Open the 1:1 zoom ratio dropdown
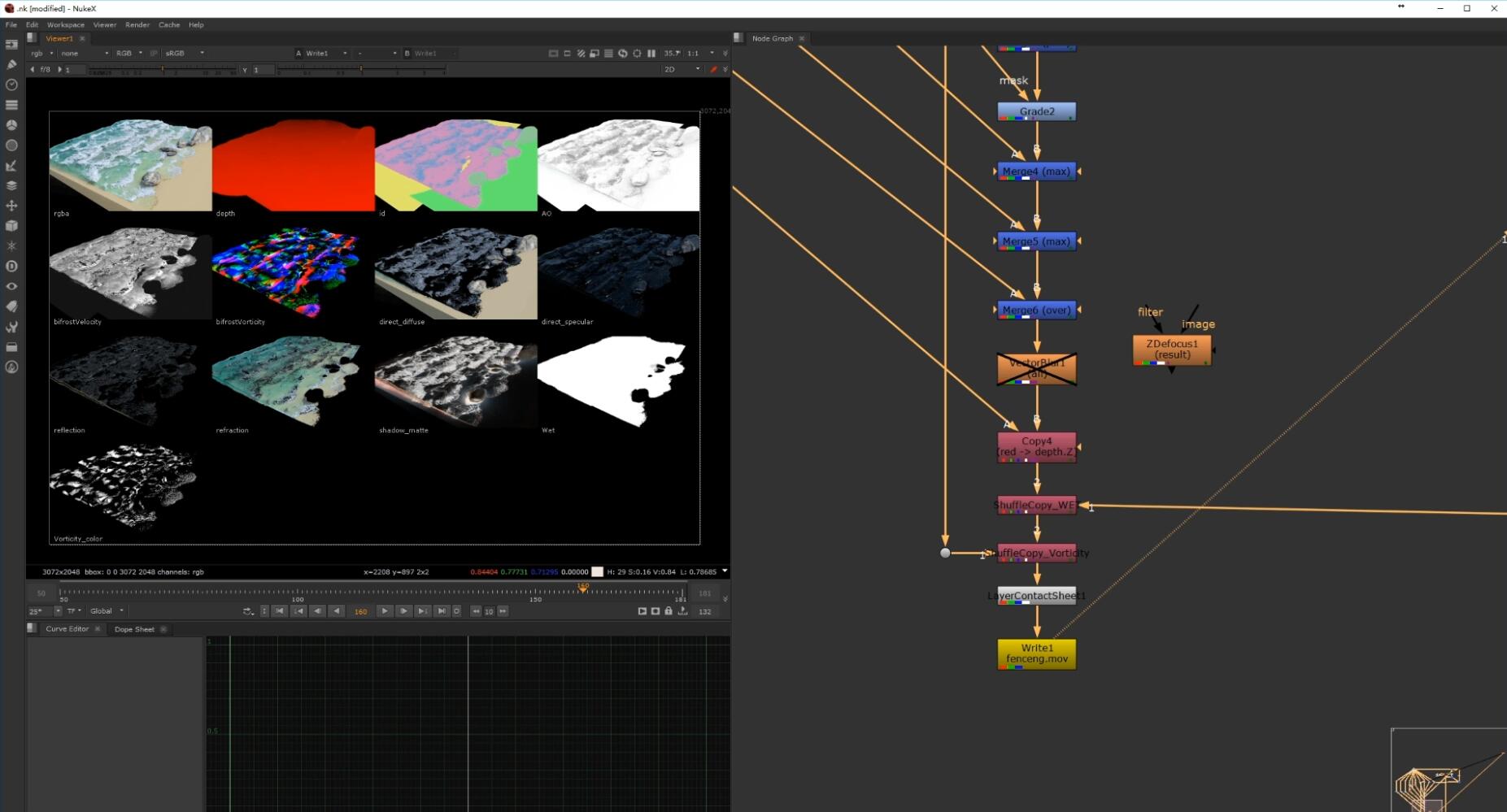Screen dimensions: 1507x812 click(701, 53)
